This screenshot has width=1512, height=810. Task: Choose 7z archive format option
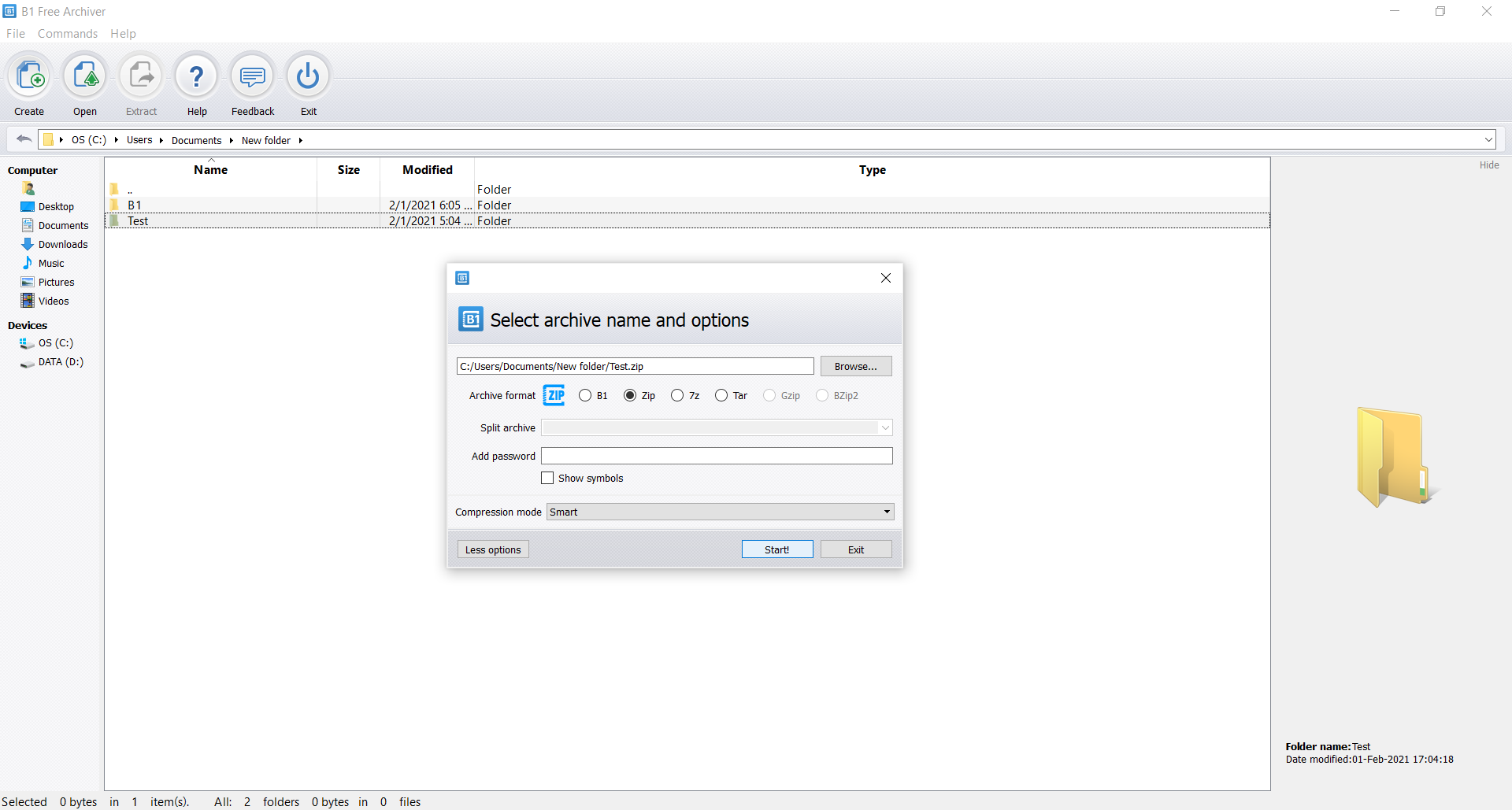point(677,396)
